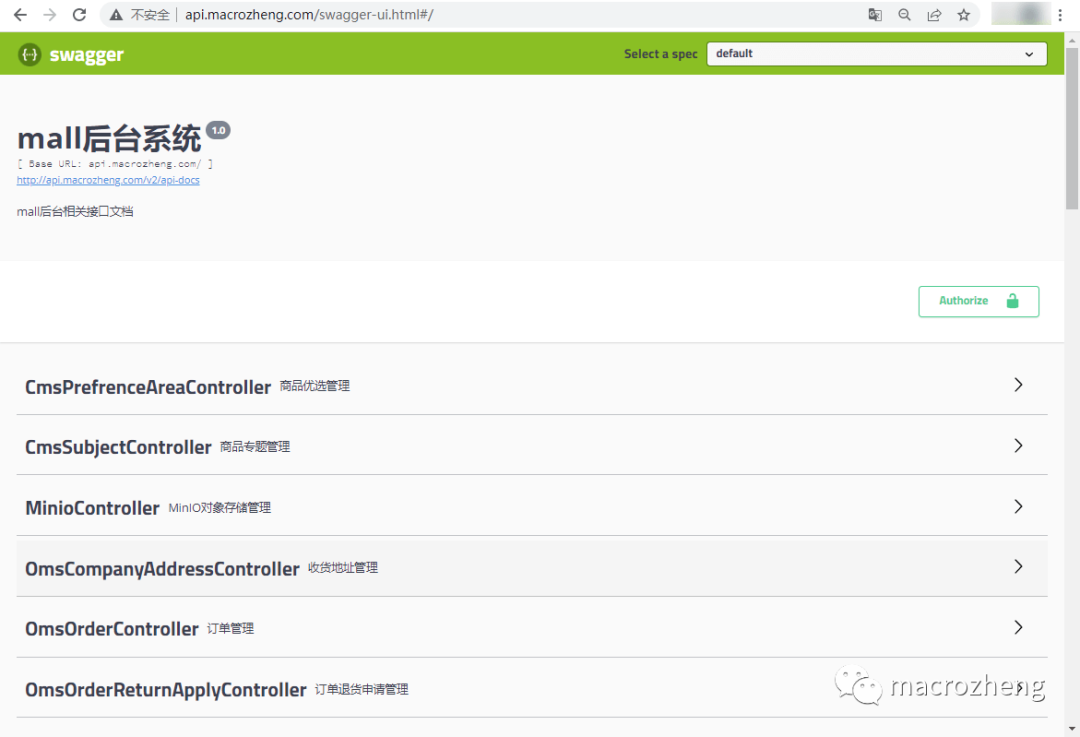
Task: Open the api-docs hyperlink
Action: pyautogui.click(x=108, y=180)
